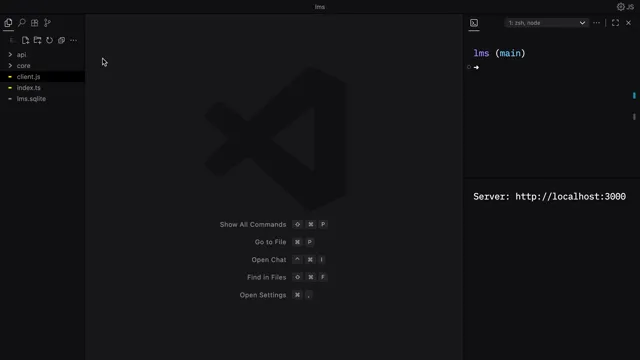
Task: Click the 'lms (main)' terminal heading text
Action: 499,53
